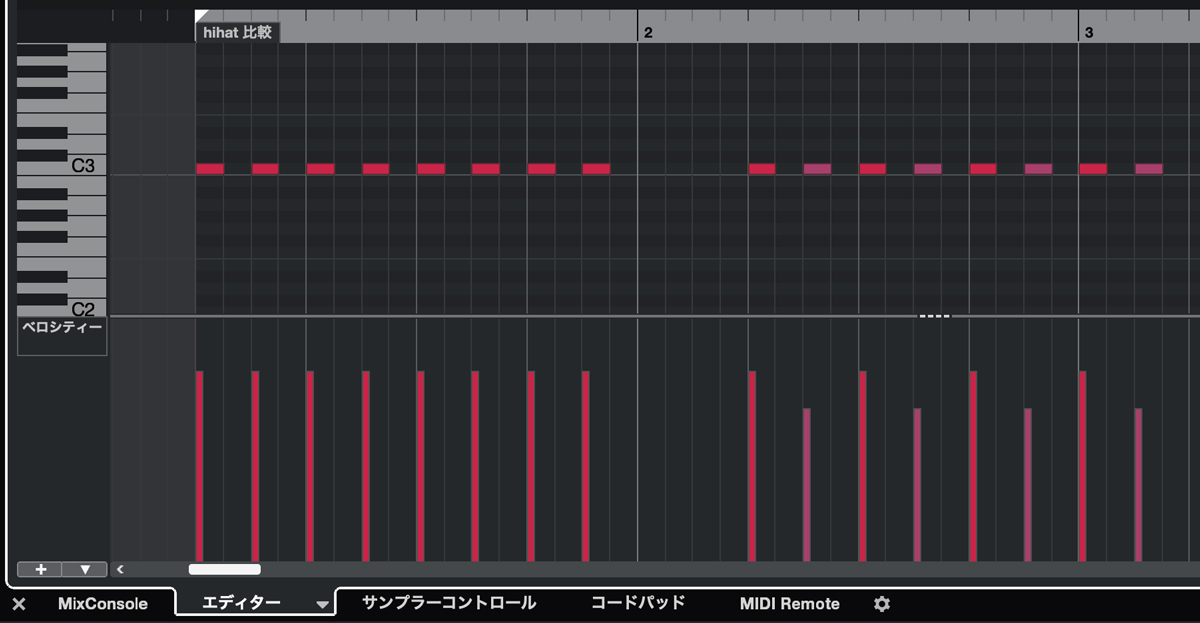Close the lower zone with the X icon

point(19,604)
